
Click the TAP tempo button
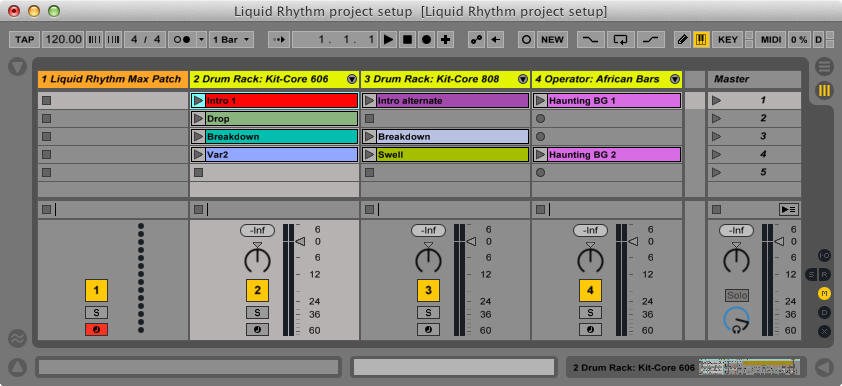[x=25, y=40]
